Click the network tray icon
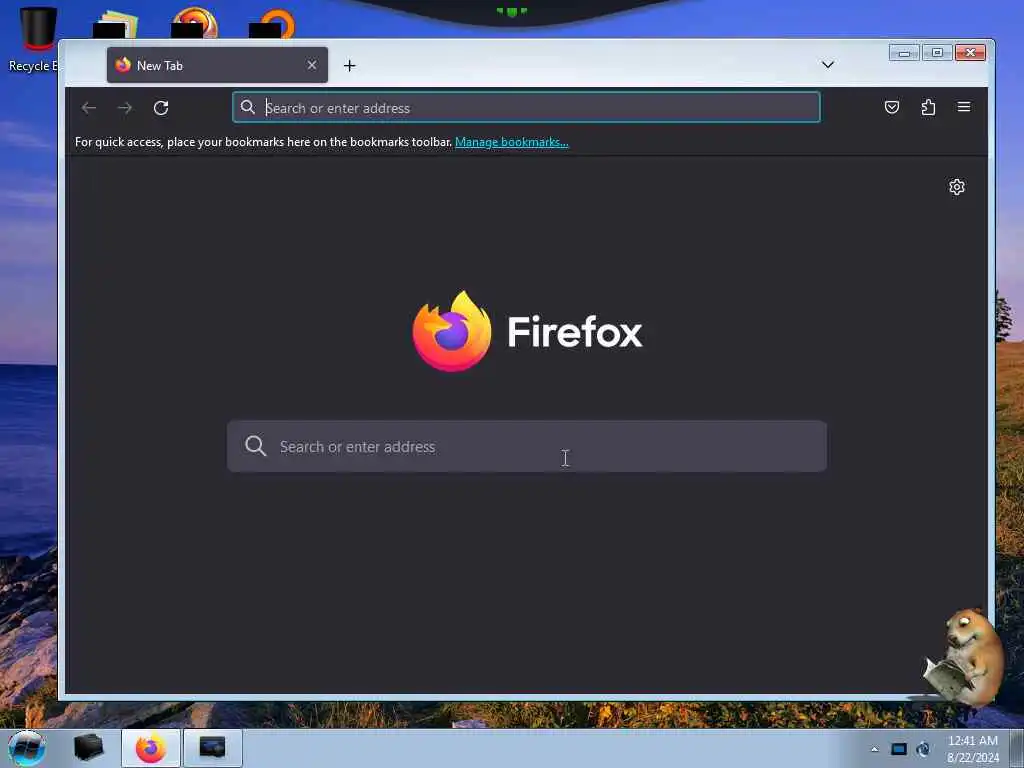1024x768 pixels. [923, 749]
